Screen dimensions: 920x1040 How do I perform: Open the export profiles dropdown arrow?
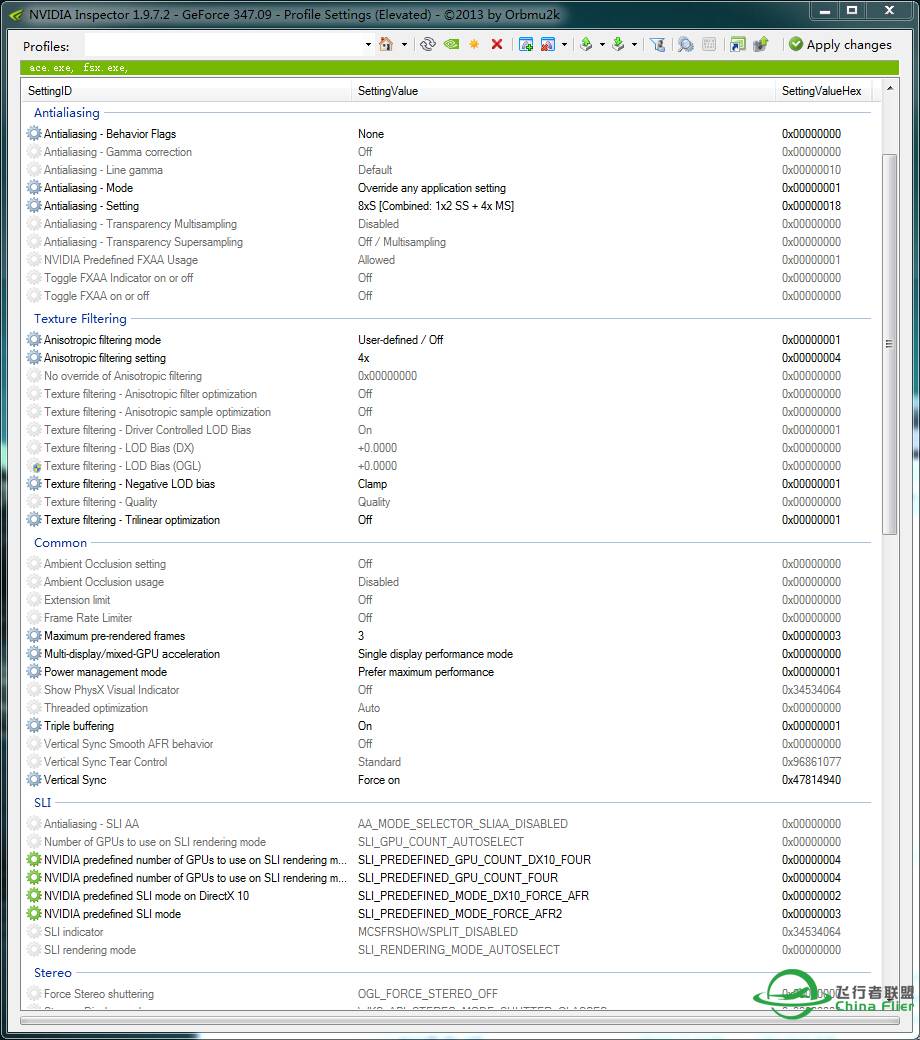pyautogui.click(x=602, y=45)
